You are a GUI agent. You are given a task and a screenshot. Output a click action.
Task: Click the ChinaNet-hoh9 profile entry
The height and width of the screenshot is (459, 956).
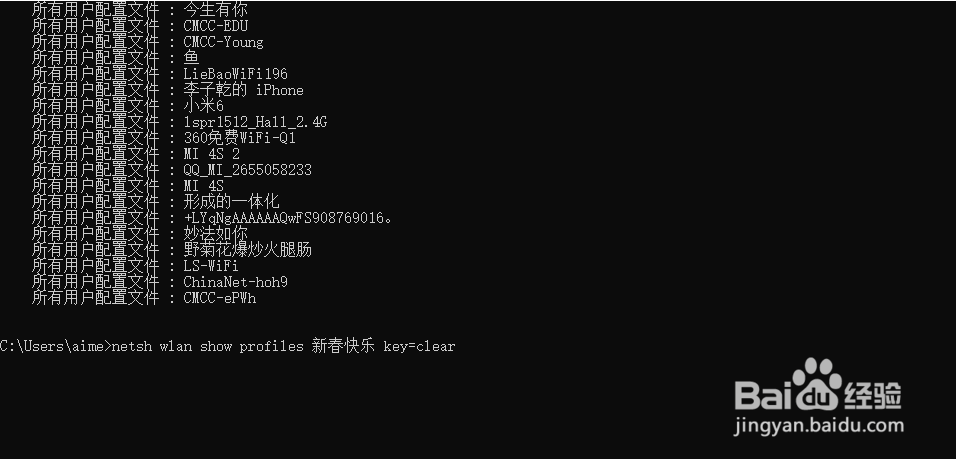[x=235, y=282]
